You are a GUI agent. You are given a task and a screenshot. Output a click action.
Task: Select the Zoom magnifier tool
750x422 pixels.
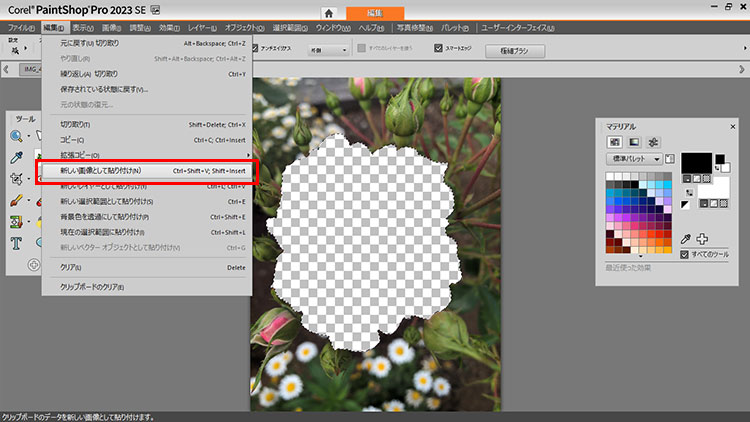pos(17,136)
